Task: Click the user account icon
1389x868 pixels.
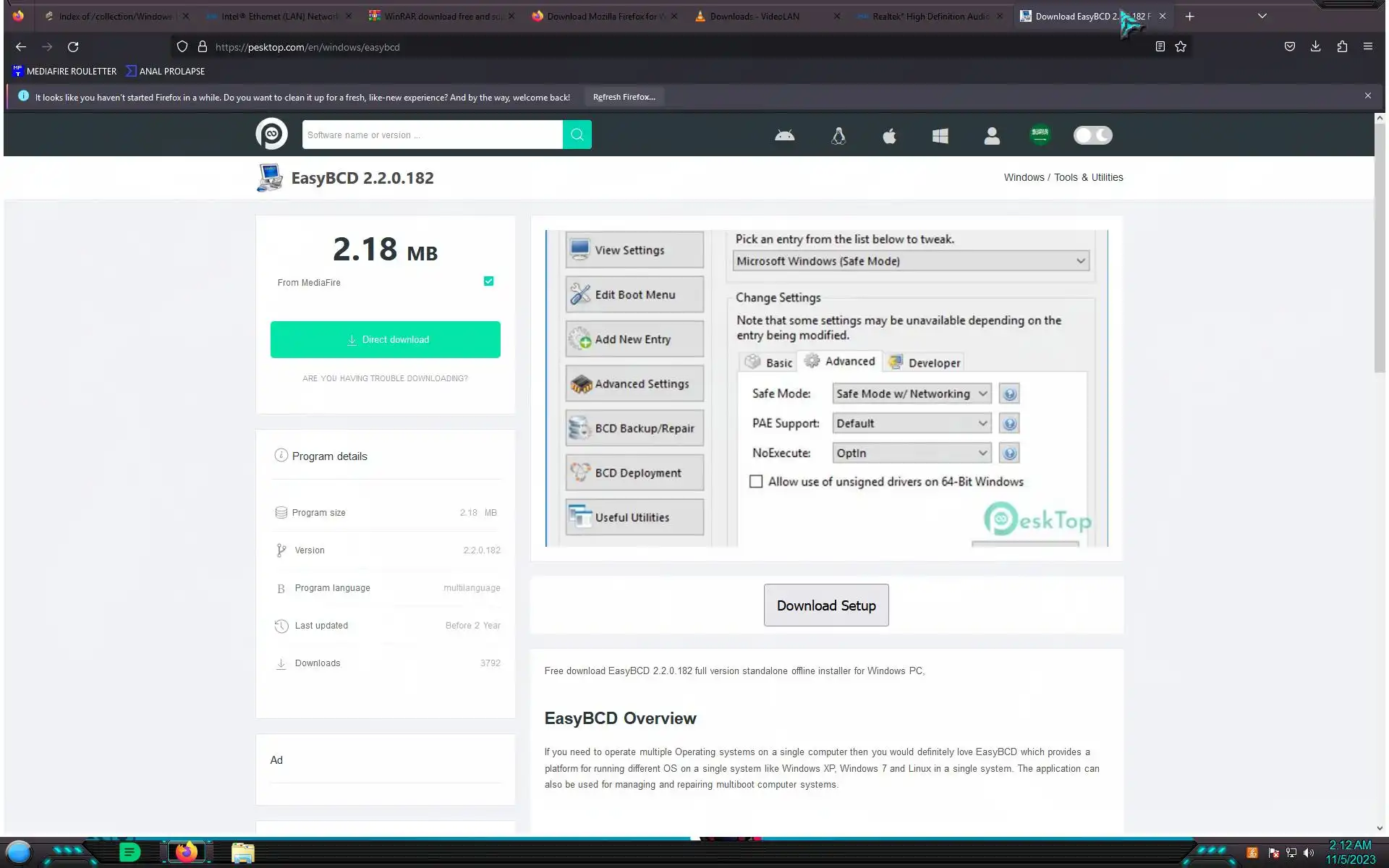Action: (992, 135)
